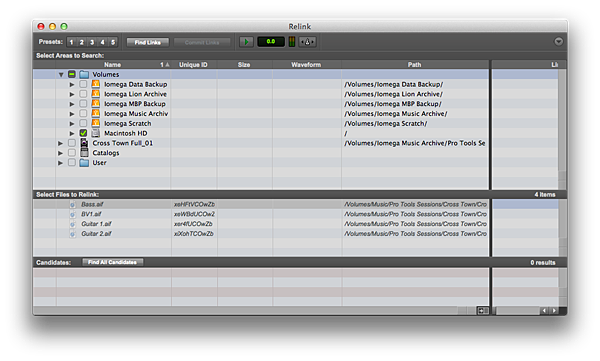Image resolution: width=600 pixels, height=361 pixels.
Task: Check the Cross Town Full_01 checkbox
Action: pyautogui.click(x=72, y=143)
